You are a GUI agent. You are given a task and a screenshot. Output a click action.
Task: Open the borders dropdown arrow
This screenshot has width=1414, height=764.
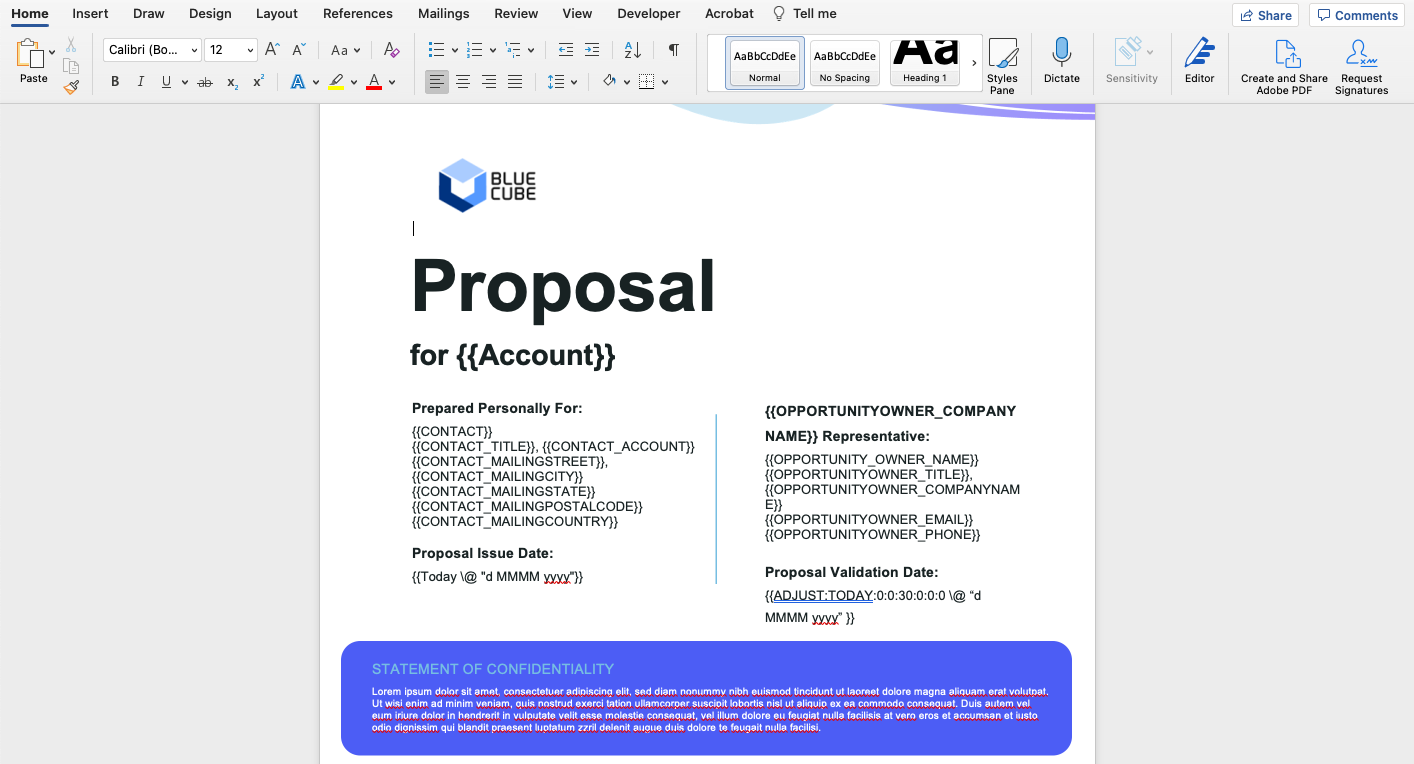(665, 82)
